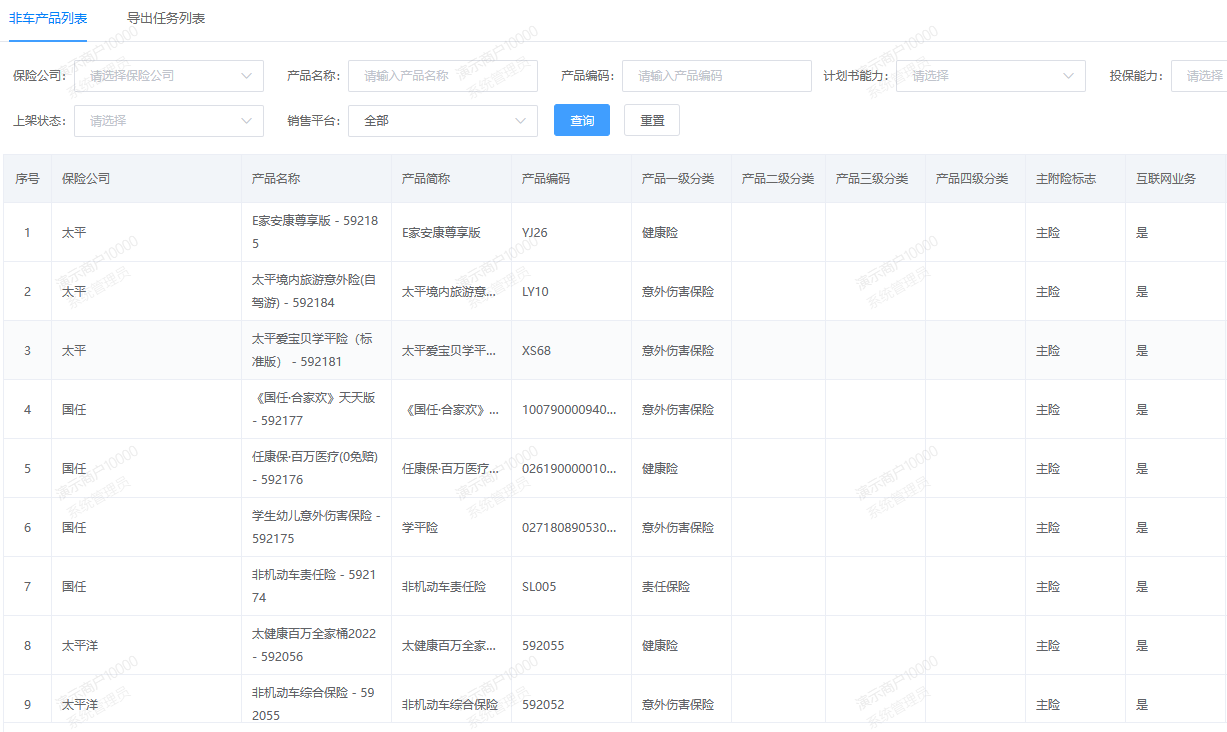Click the 销售平台 chevron arrow icon
This screenshot has height=732, width=1227.
pyautogui.click(x=520, y=121)
